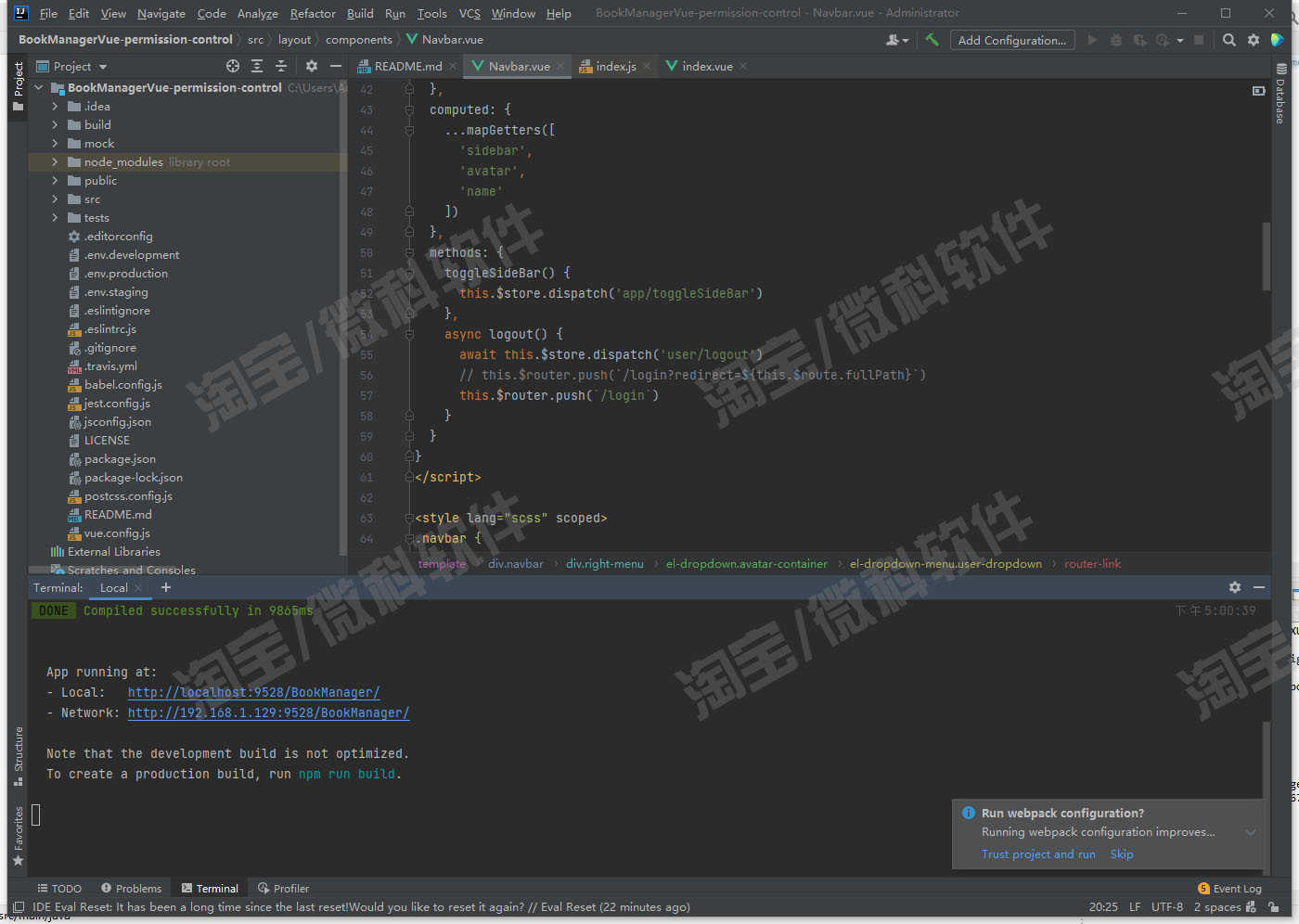
Task: Click the colorful plugin icon at toolbar end
Action: click(1278, 40)
